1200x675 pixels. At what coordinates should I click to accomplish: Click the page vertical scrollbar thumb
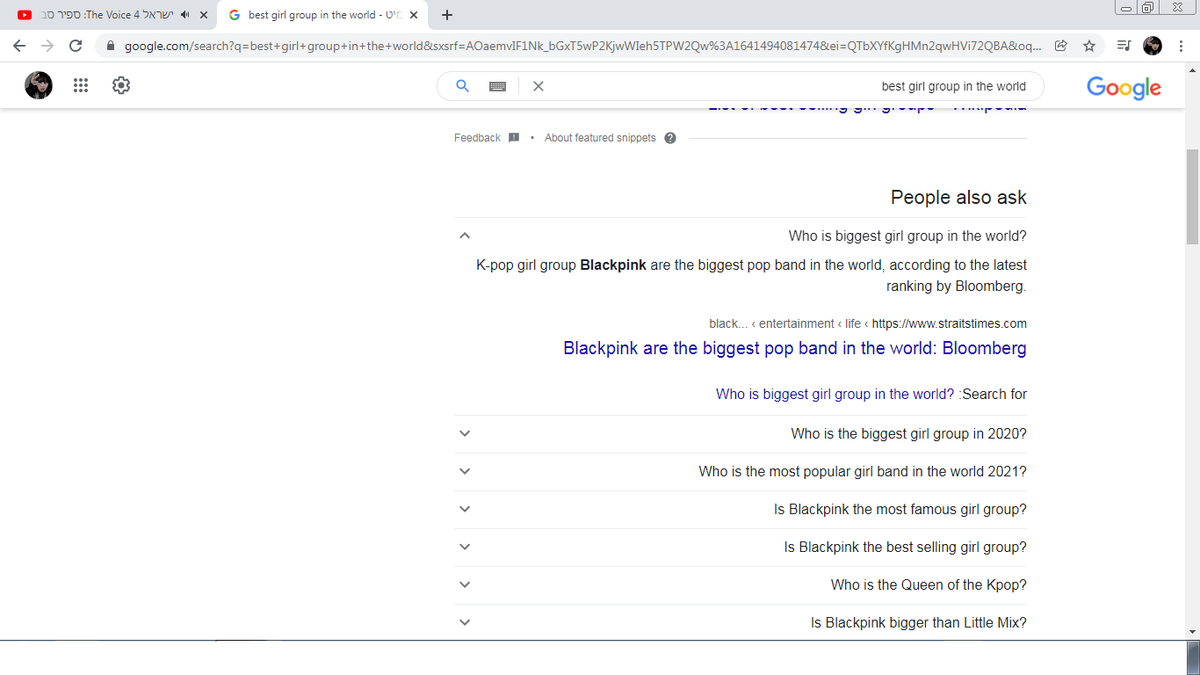pyautogui.click(x=1191, y=197)
